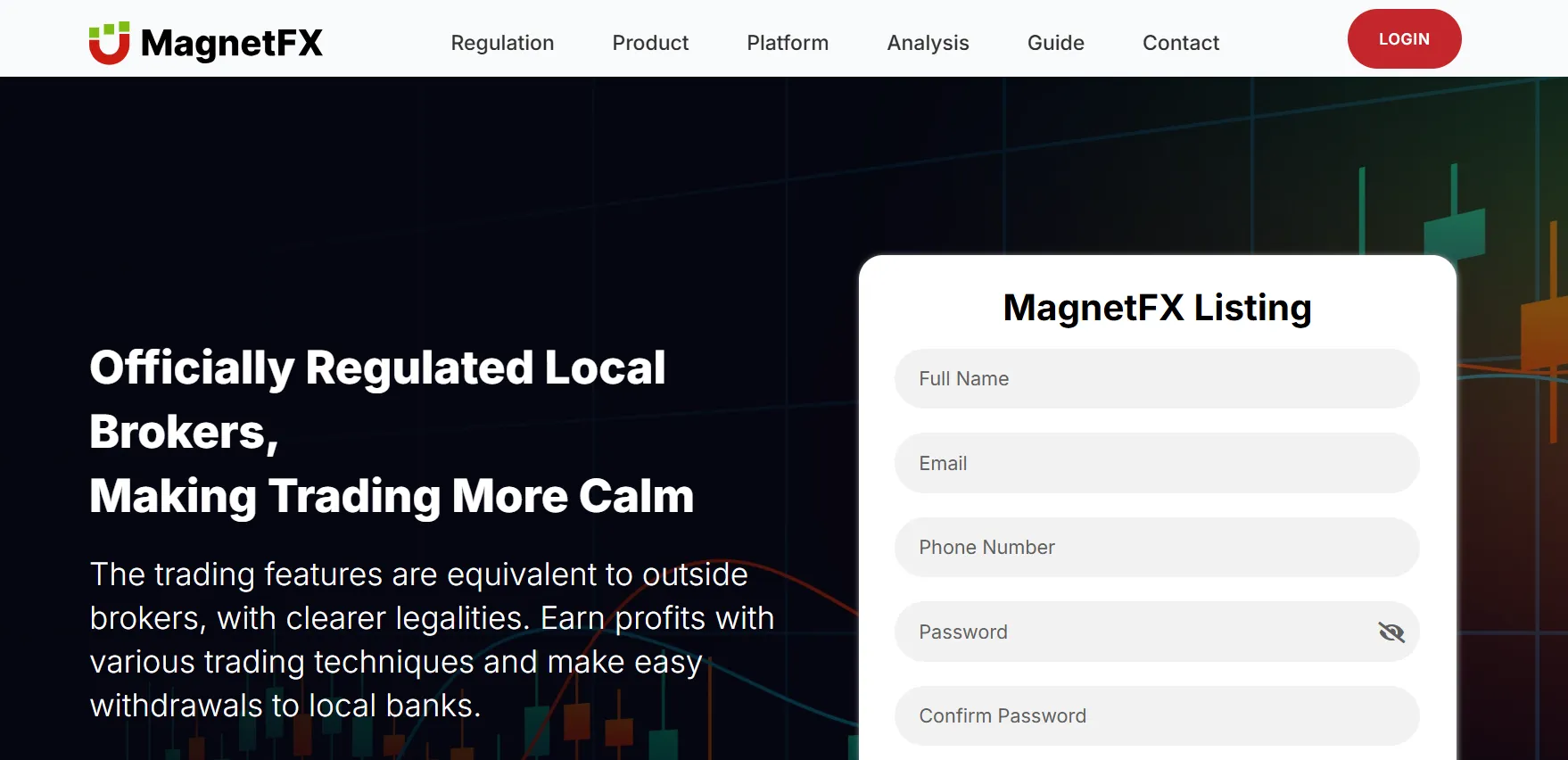Open the Contact page link

[x=1181, y=43]
